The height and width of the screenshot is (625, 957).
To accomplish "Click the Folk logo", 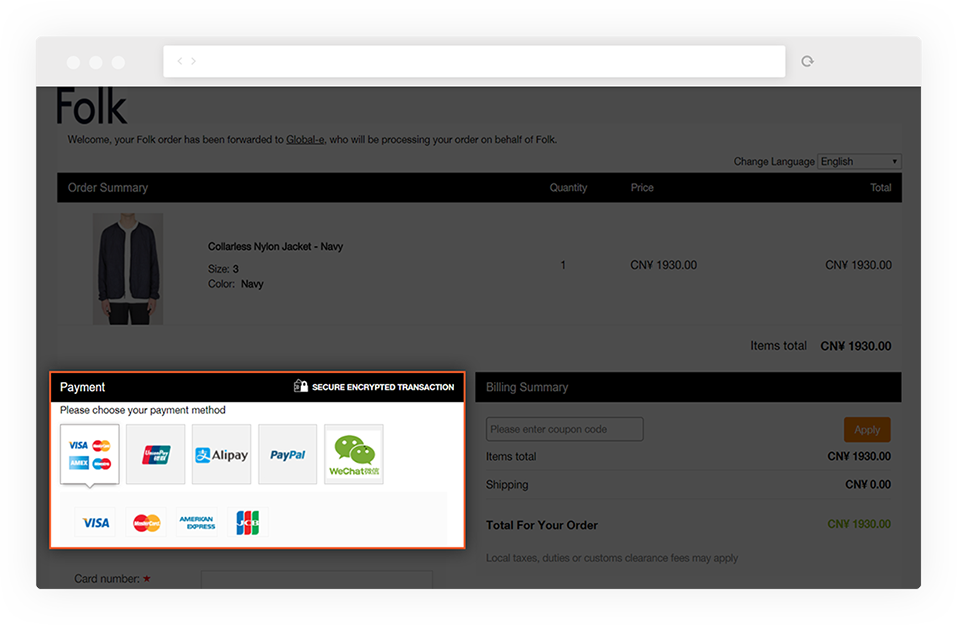I will click(x=92, y=107).
